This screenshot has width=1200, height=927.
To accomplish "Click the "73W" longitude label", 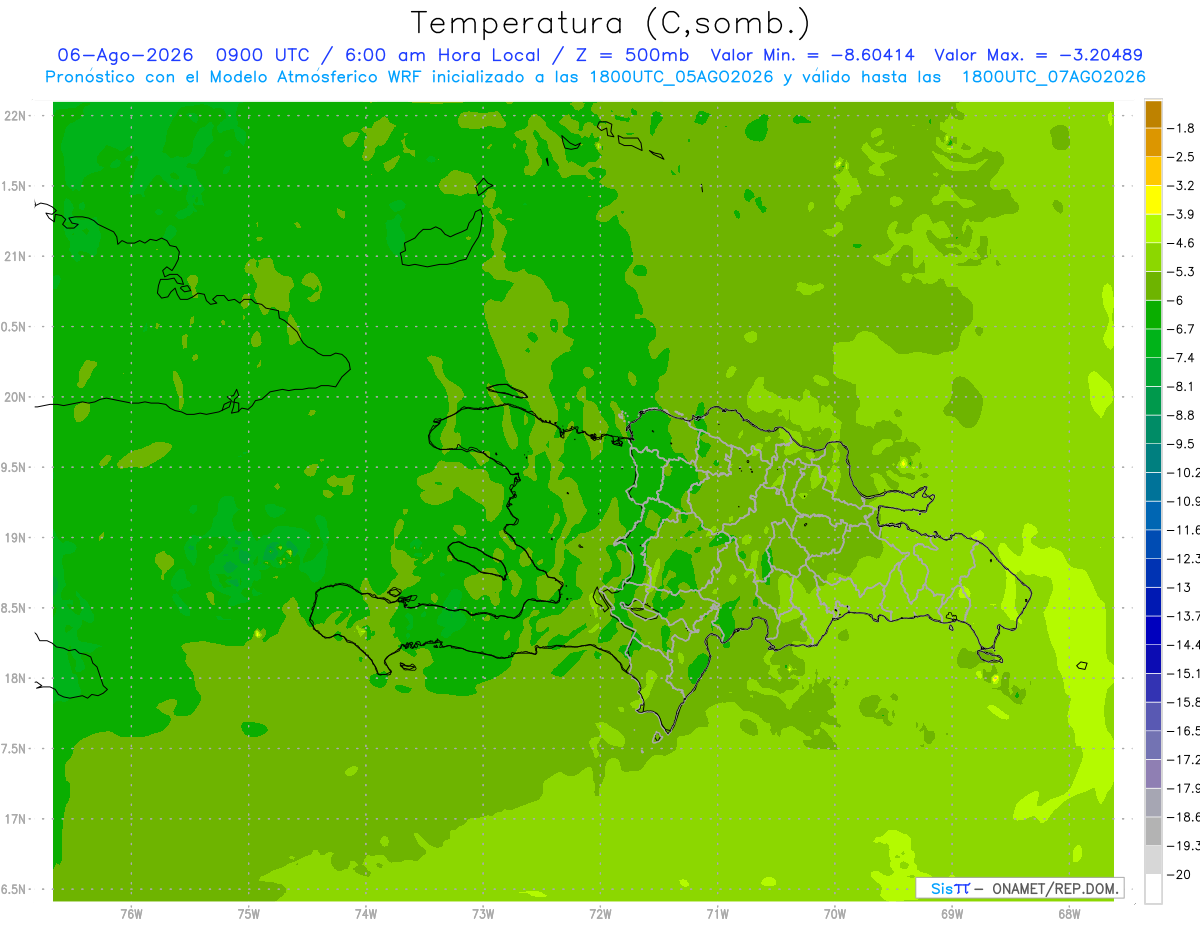I will pos(483,913).
